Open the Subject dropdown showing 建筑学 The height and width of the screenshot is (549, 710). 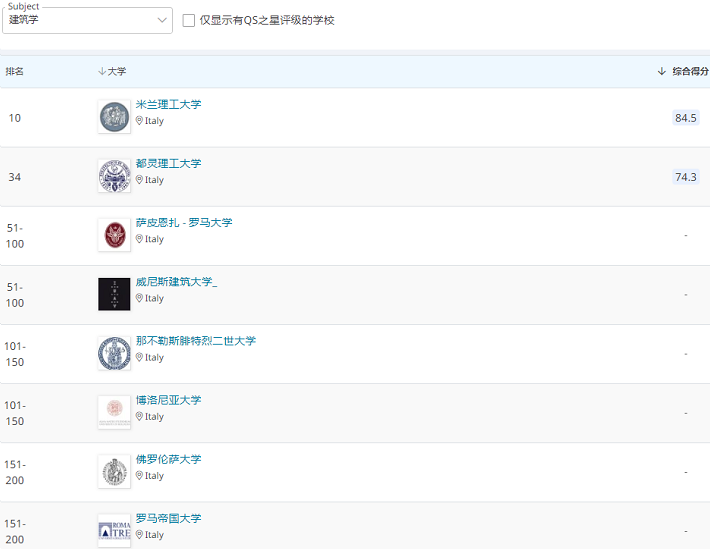(x=87, y=20)
